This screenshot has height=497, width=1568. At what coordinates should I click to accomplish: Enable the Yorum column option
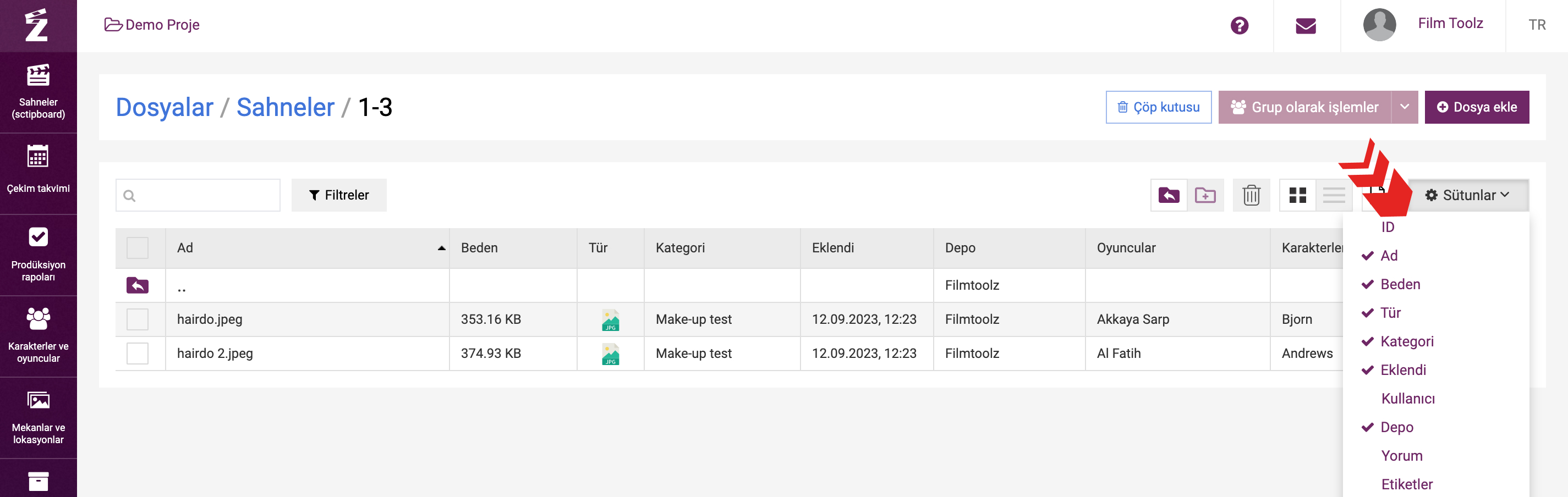coord(1402,456)
